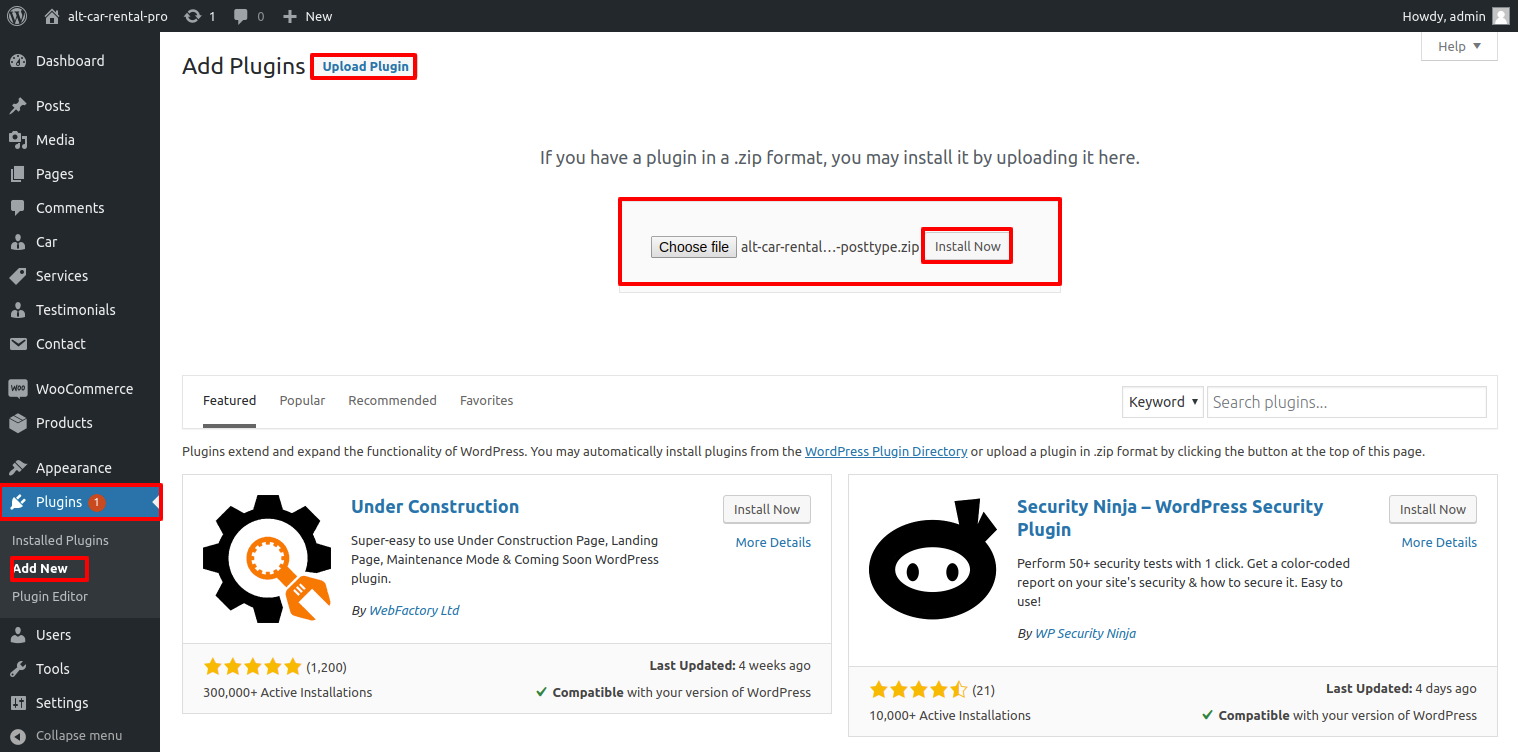Click the Under Construction five-star rating
Viewport: 1518px width, 752px height.
252,666
